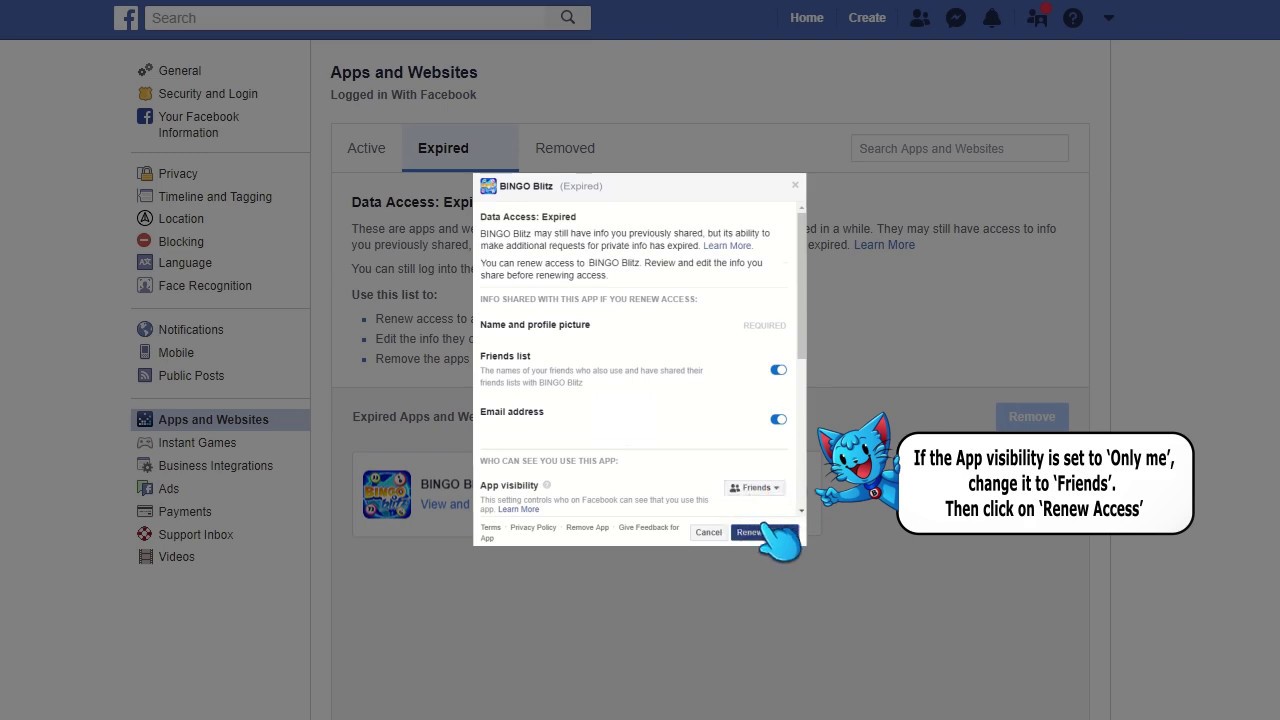Open the Friend Requests icon

tap(920, 18)
